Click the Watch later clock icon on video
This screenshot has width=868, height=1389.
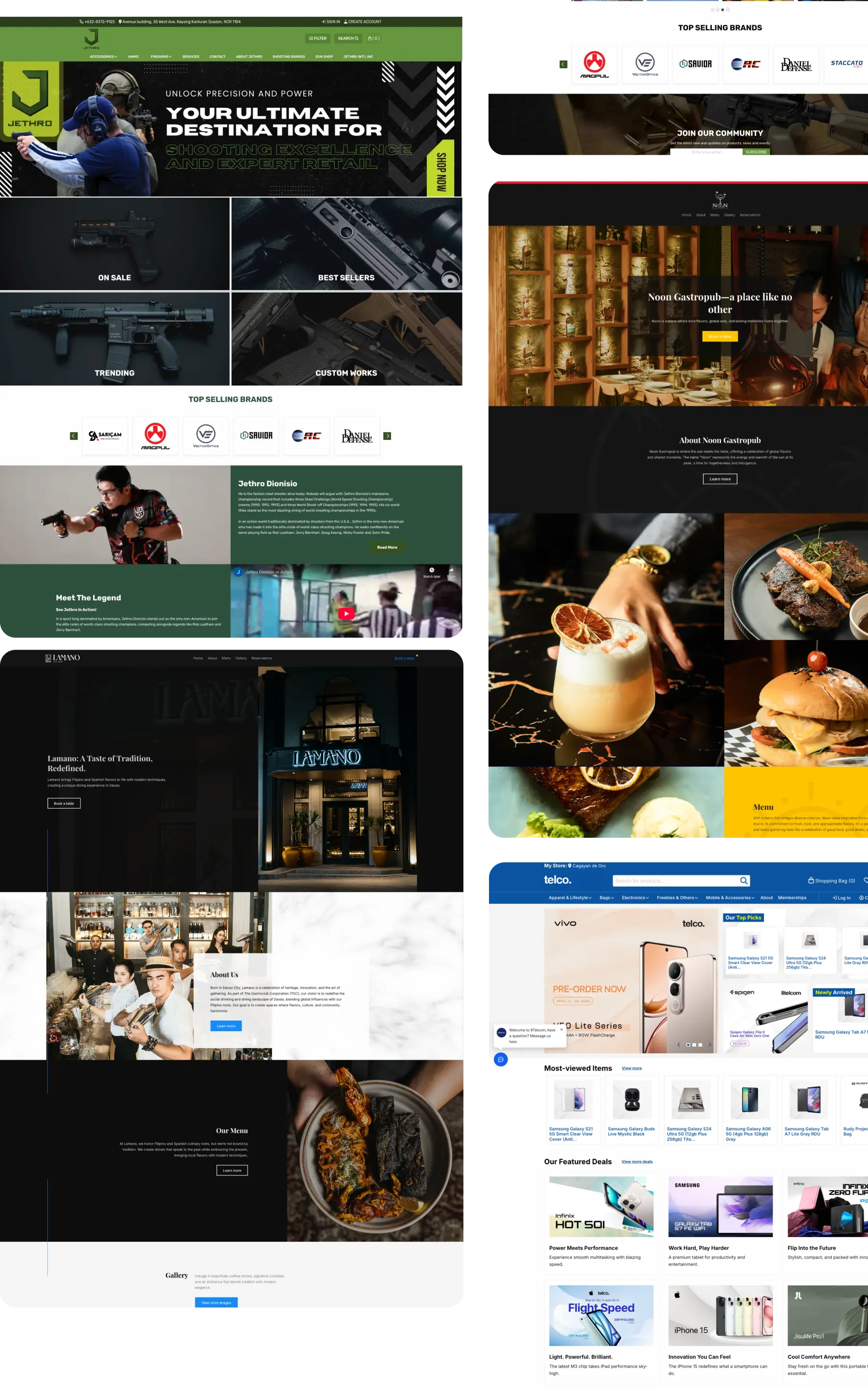click(432, 571)
